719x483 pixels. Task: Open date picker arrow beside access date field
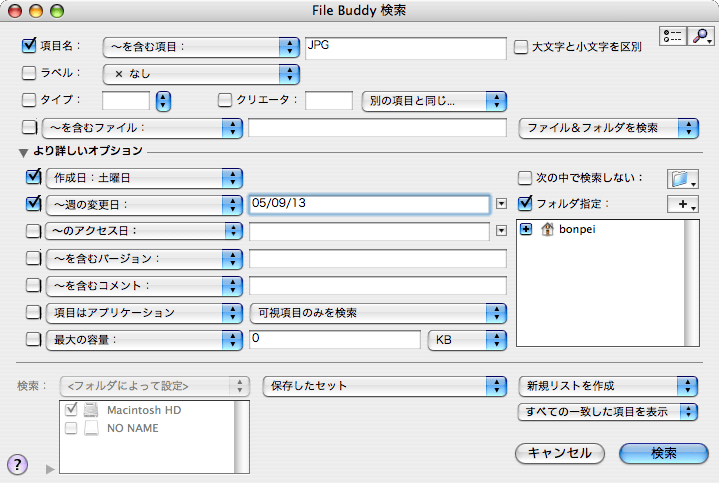[x=501, y=231]
